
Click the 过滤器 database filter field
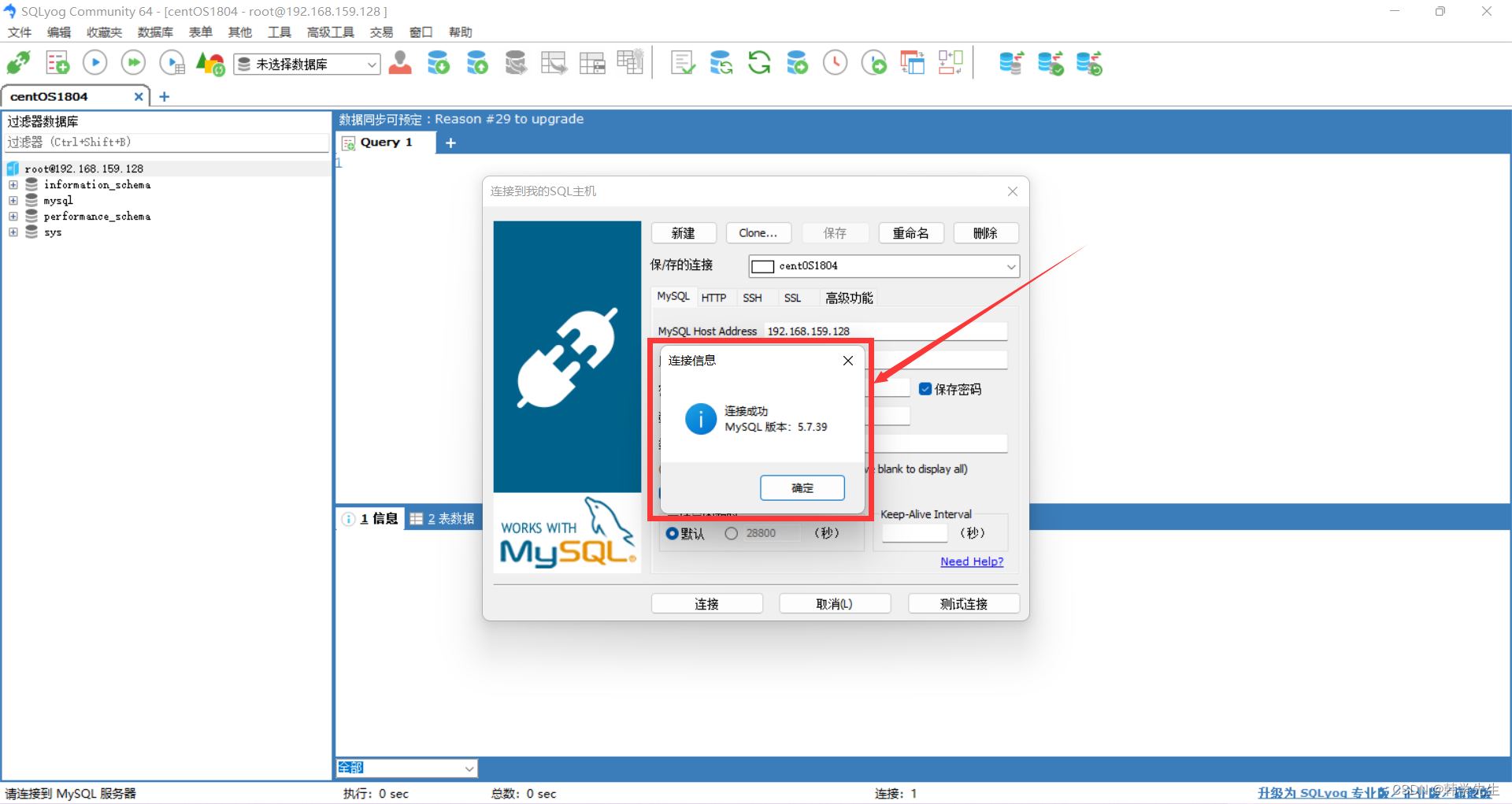tap(167, 143)
